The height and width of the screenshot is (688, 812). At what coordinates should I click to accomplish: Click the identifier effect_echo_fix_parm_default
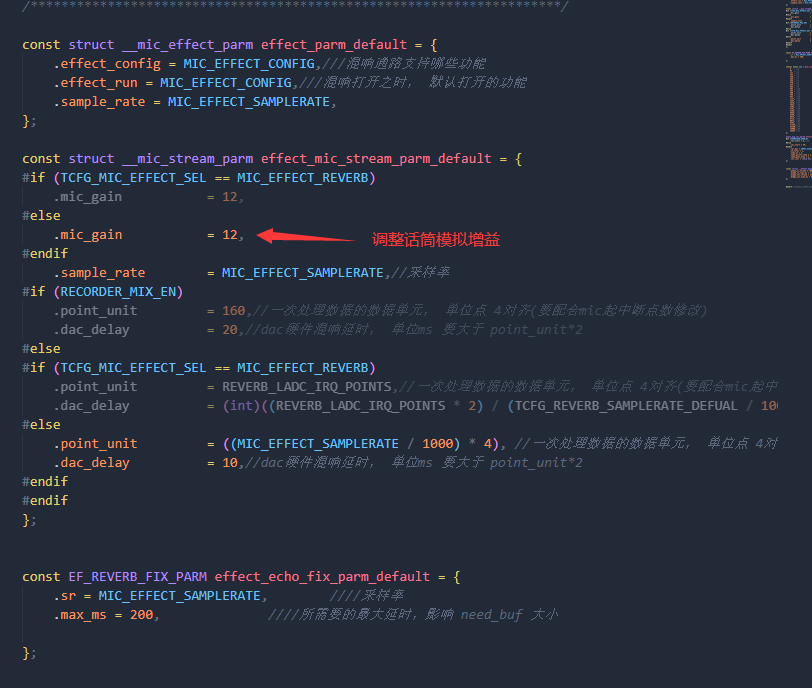click(322, 577)
